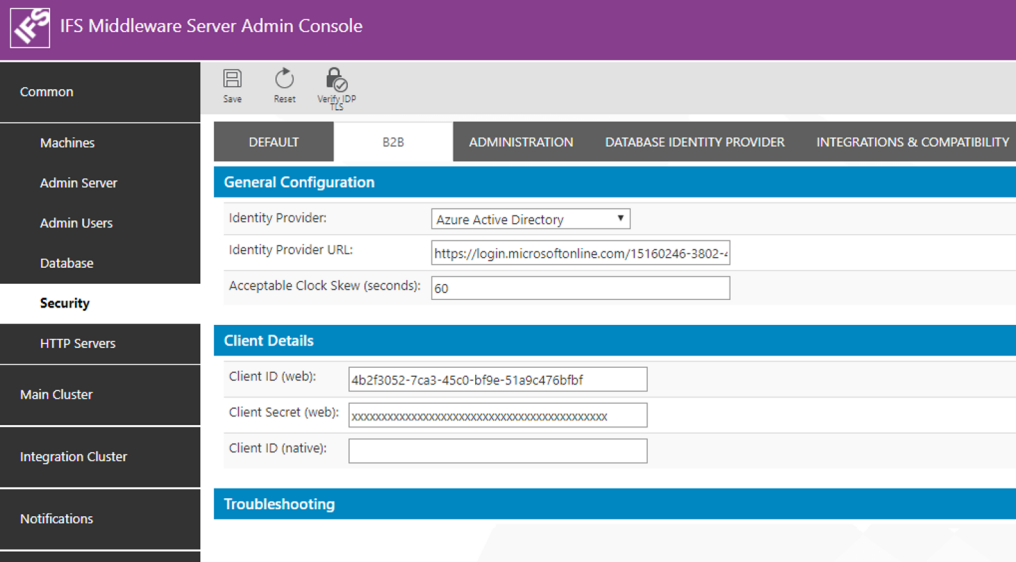Navigate to Admin Users page
1016x562 pixels.
click(76, 223)
